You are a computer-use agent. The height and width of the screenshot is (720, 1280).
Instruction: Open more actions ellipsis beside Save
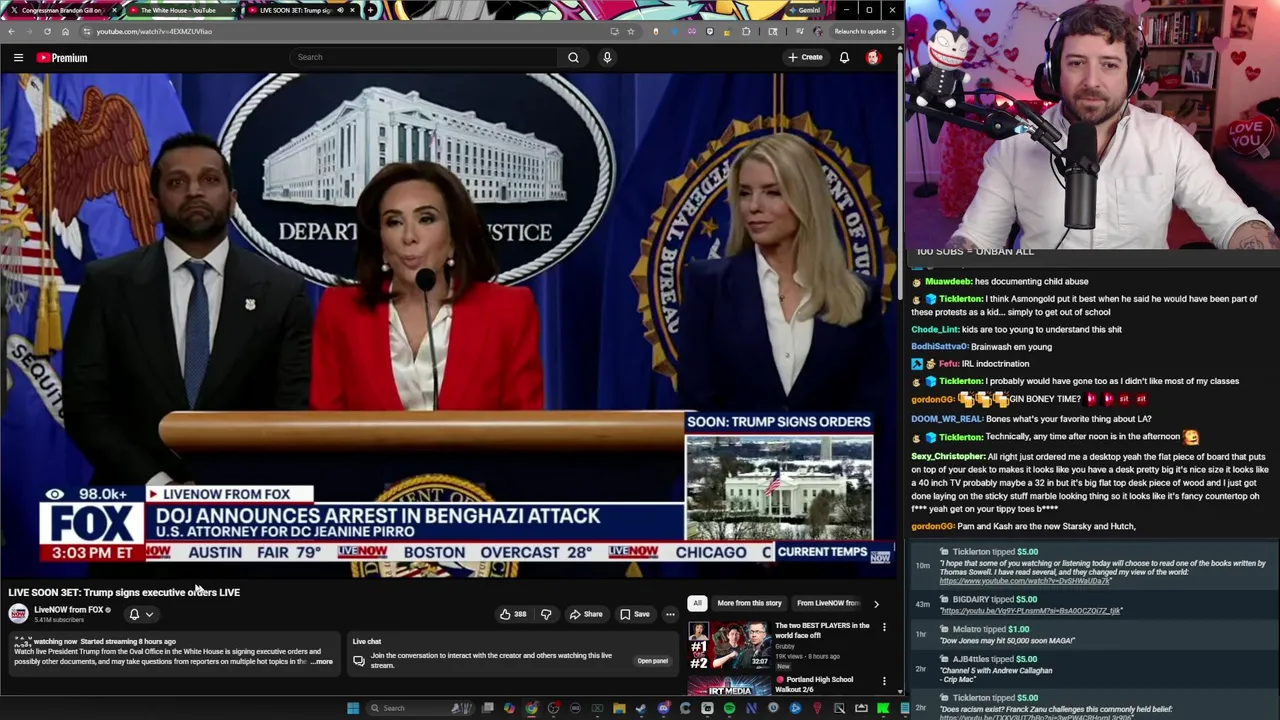(670, 614)
